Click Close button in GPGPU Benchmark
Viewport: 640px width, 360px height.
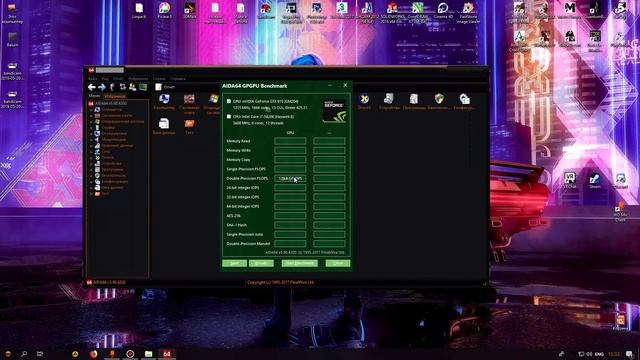[x=338, y=263]
